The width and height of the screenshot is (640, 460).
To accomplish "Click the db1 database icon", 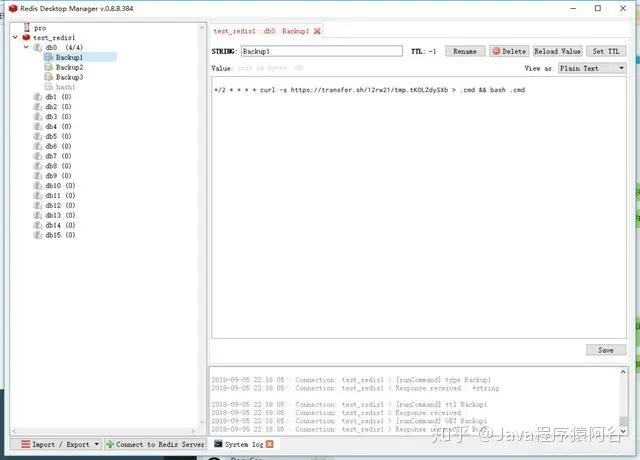I will click(38, 97).
